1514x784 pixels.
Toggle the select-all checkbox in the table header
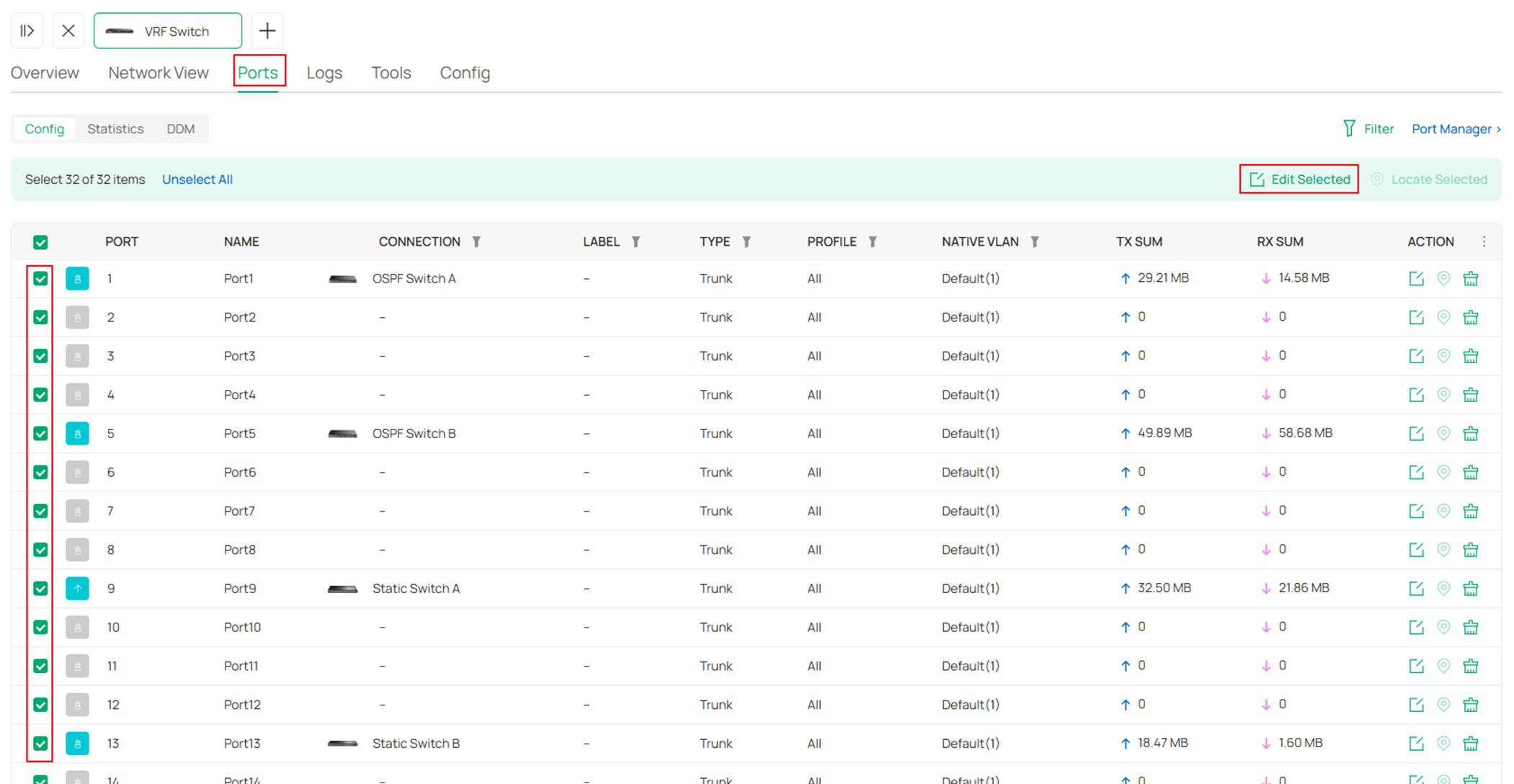40,241
